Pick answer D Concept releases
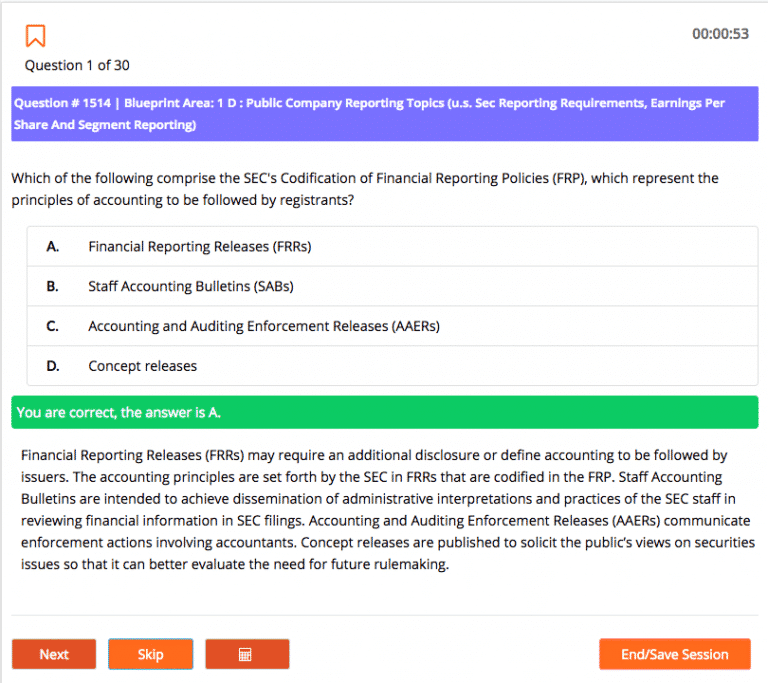 (x=392, y=366)
